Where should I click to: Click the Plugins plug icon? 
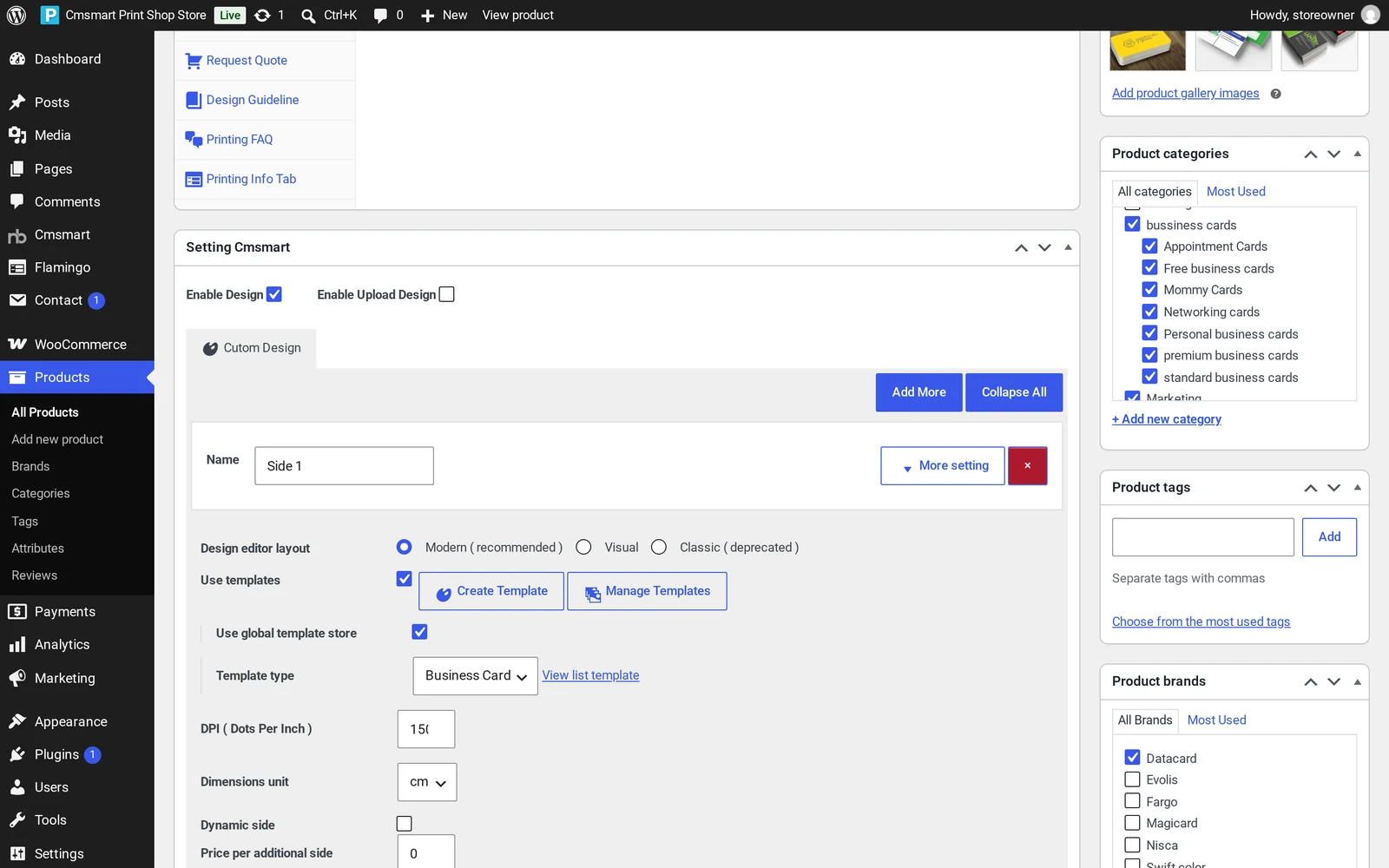tap(17, 754)
